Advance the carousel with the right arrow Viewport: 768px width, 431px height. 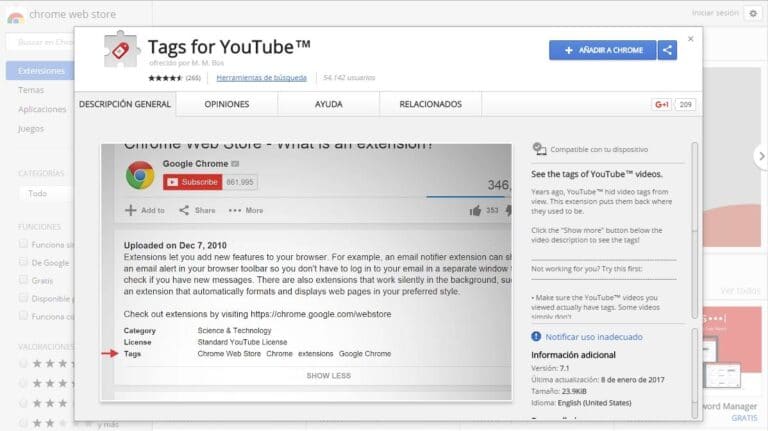coord(760,156)
